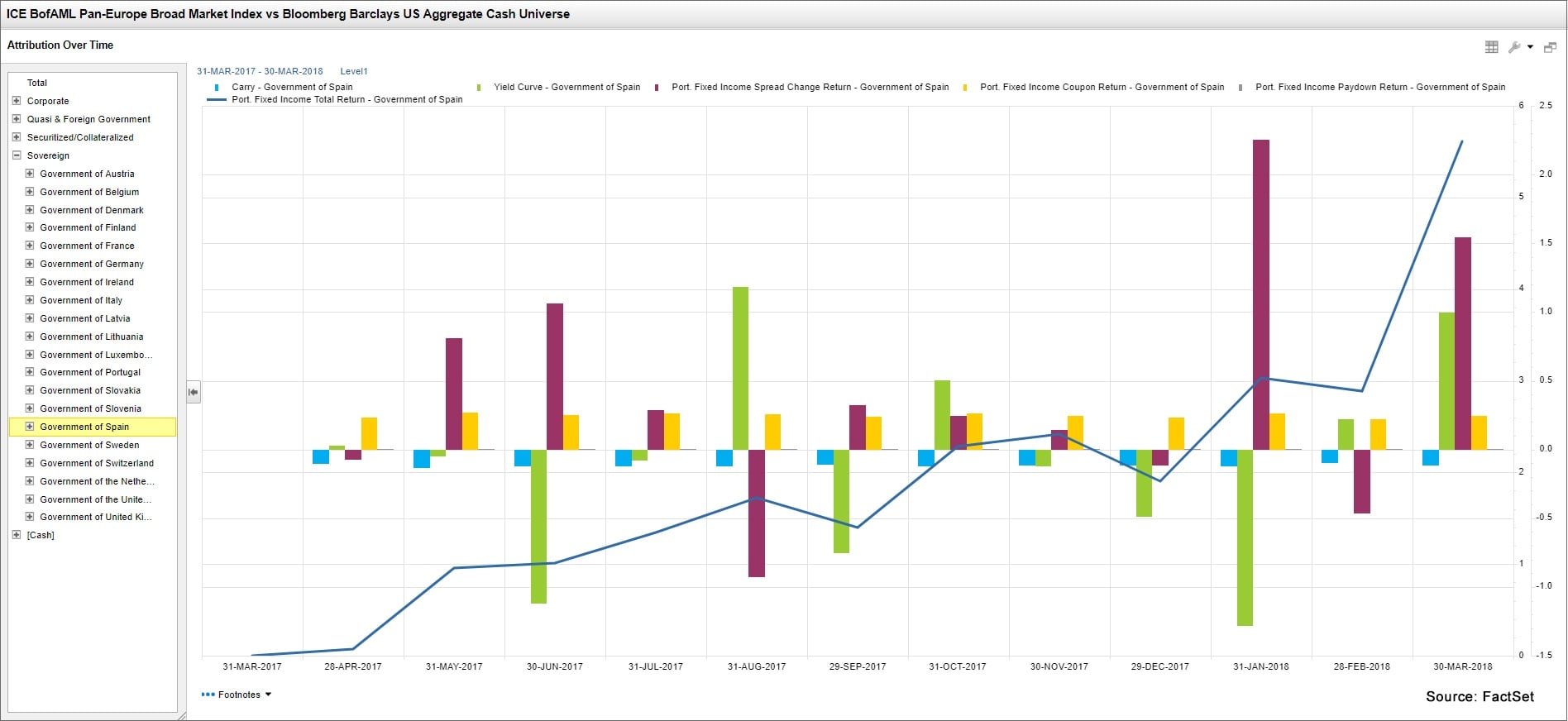Collapse the left panel with arrow handle
This screenshot has width=1568, height=721.
click(193, 392)
